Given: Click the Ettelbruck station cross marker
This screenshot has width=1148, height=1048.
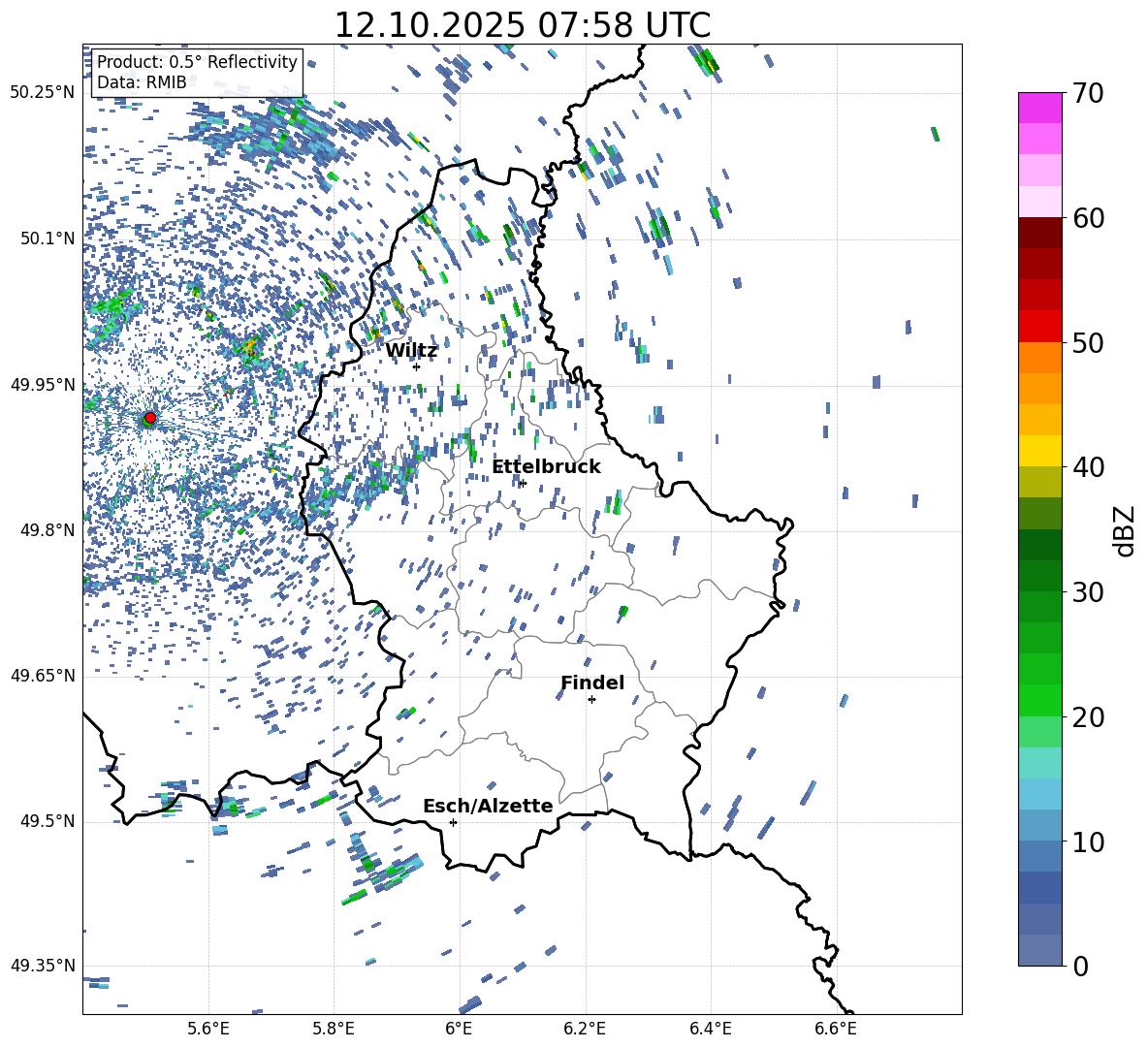Looking at the screenshot, I should point(523,483).
